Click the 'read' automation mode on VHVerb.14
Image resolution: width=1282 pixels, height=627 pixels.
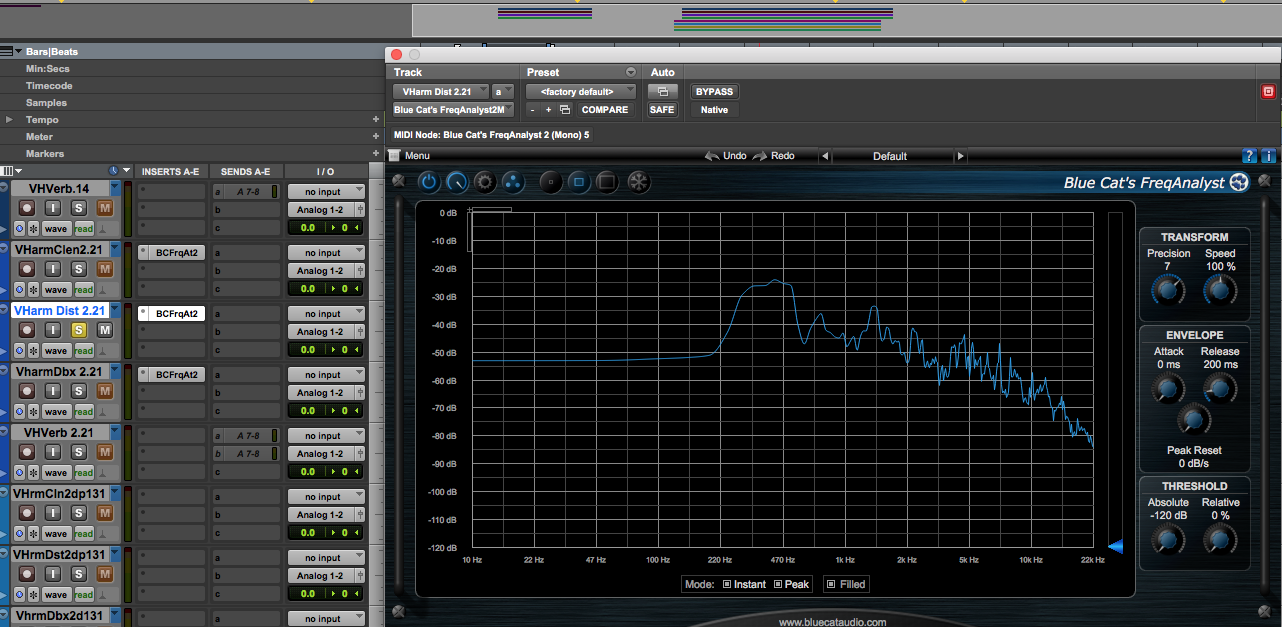(x=83, y=229)
